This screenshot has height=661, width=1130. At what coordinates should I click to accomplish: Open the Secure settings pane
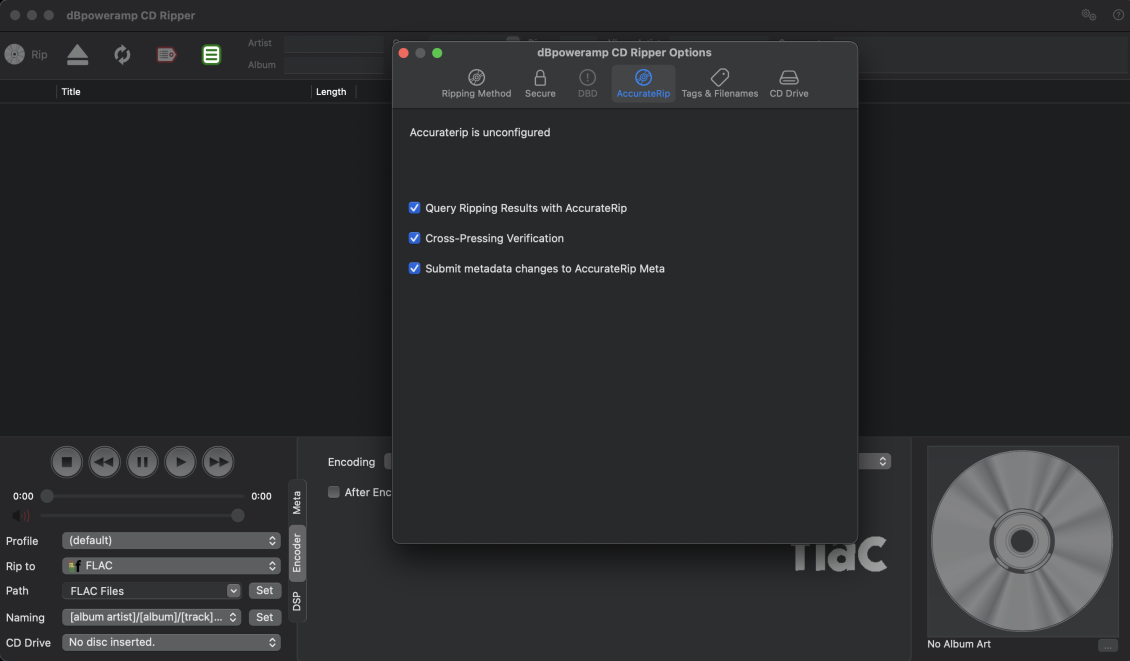540,83
